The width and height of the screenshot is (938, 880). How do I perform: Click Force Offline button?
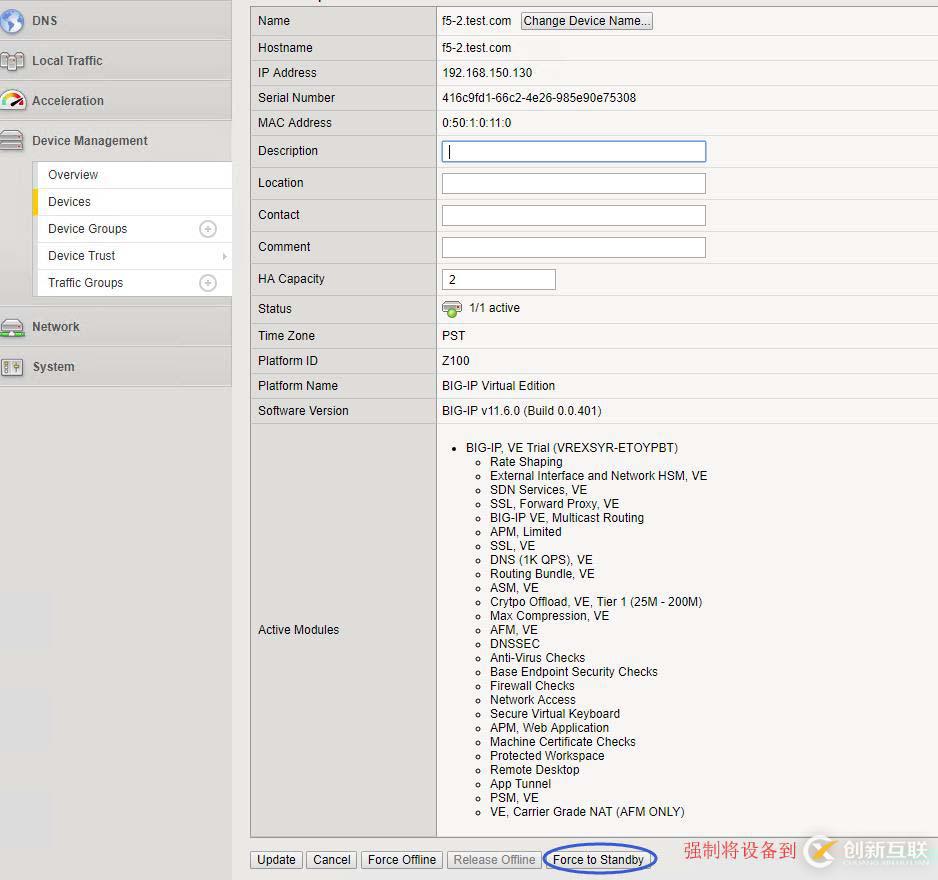(402, 860)
